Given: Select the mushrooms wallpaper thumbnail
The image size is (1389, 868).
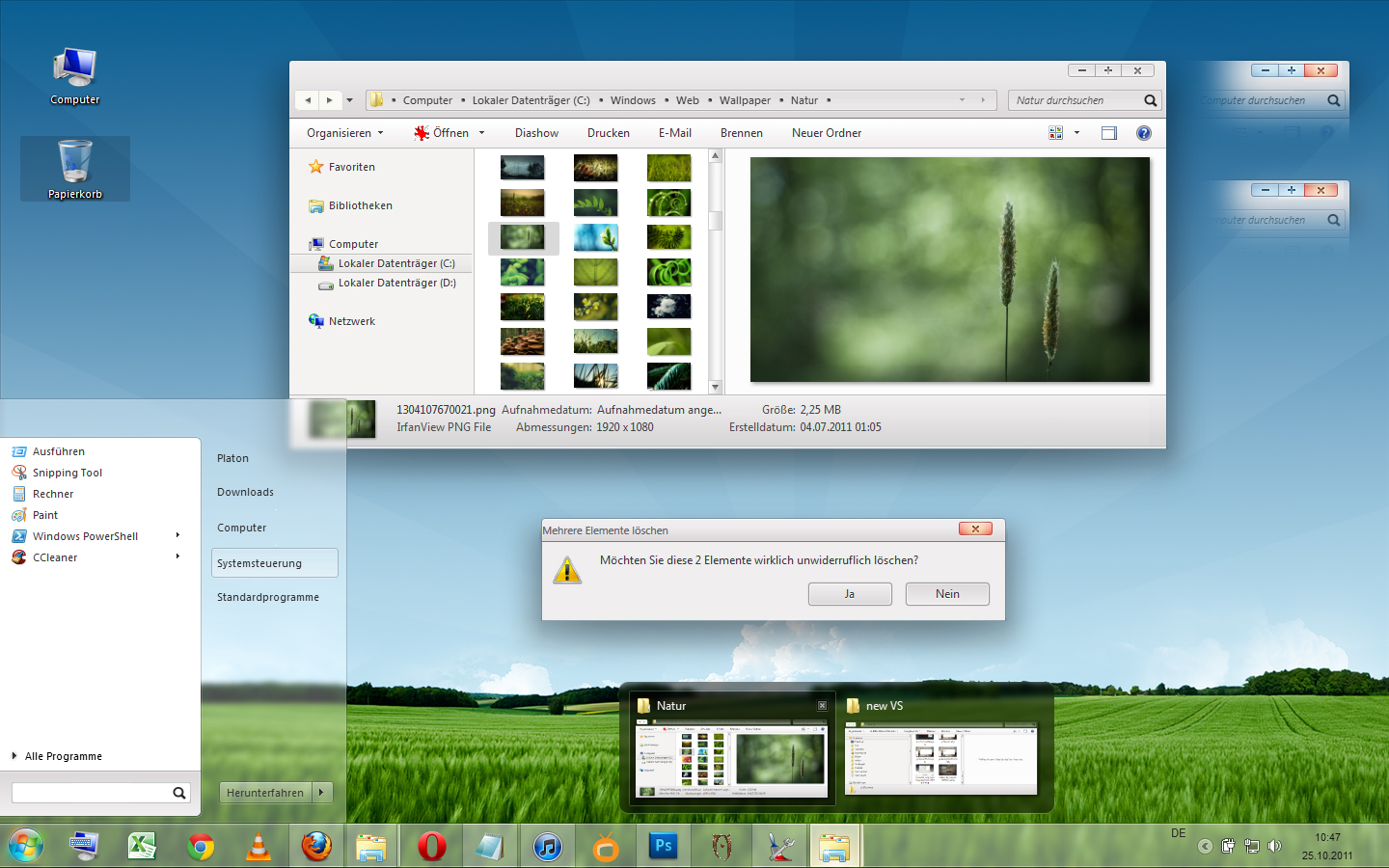Looking at the screenshot, I should [523, 341].
